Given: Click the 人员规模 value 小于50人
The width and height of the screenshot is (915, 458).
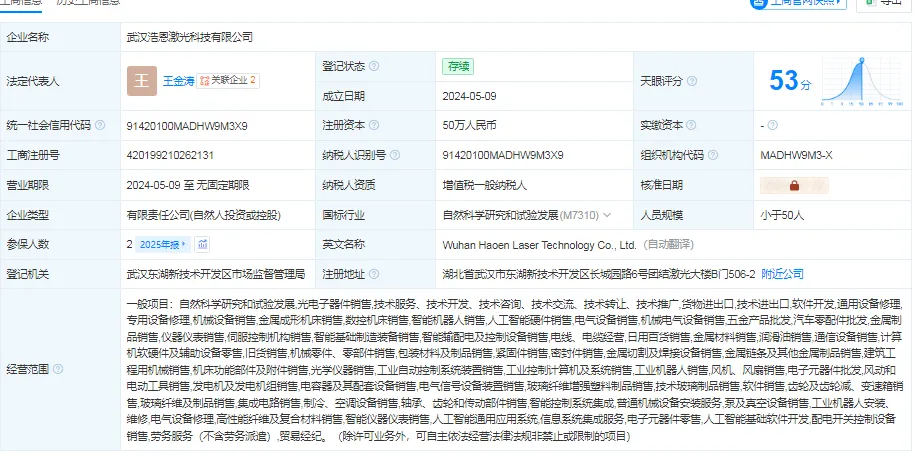Looking at the screenshot, I should coord(782,215).
